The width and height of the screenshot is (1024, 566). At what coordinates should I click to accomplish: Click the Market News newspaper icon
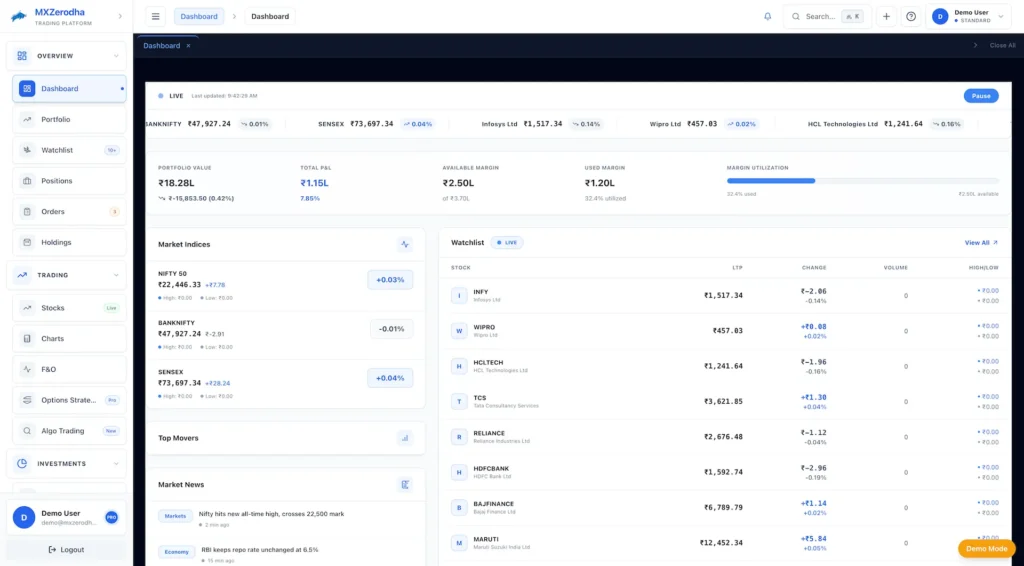(x=405, y=484)
